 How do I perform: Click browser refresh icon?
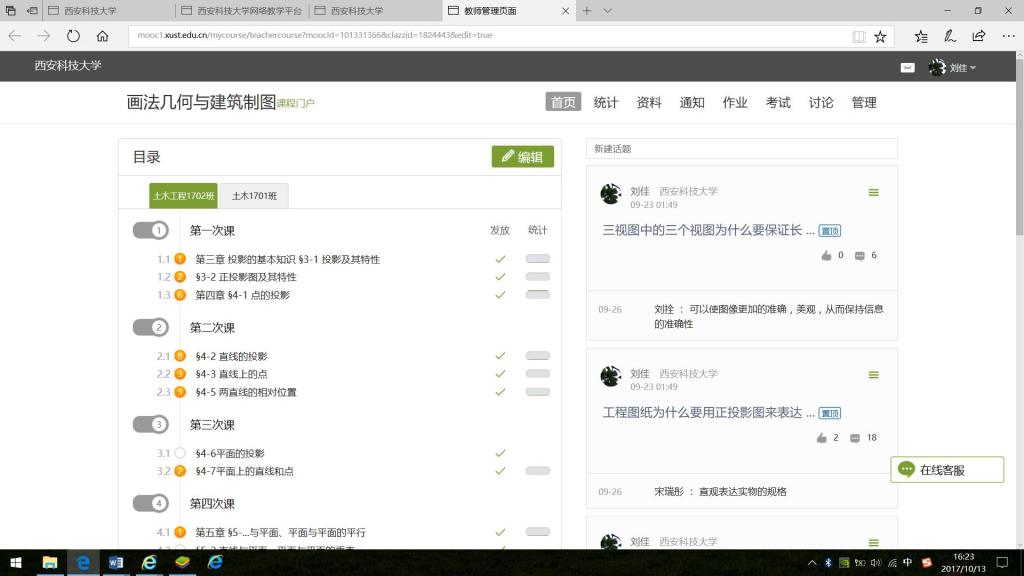pyautogui.click(x=73, y=36)
